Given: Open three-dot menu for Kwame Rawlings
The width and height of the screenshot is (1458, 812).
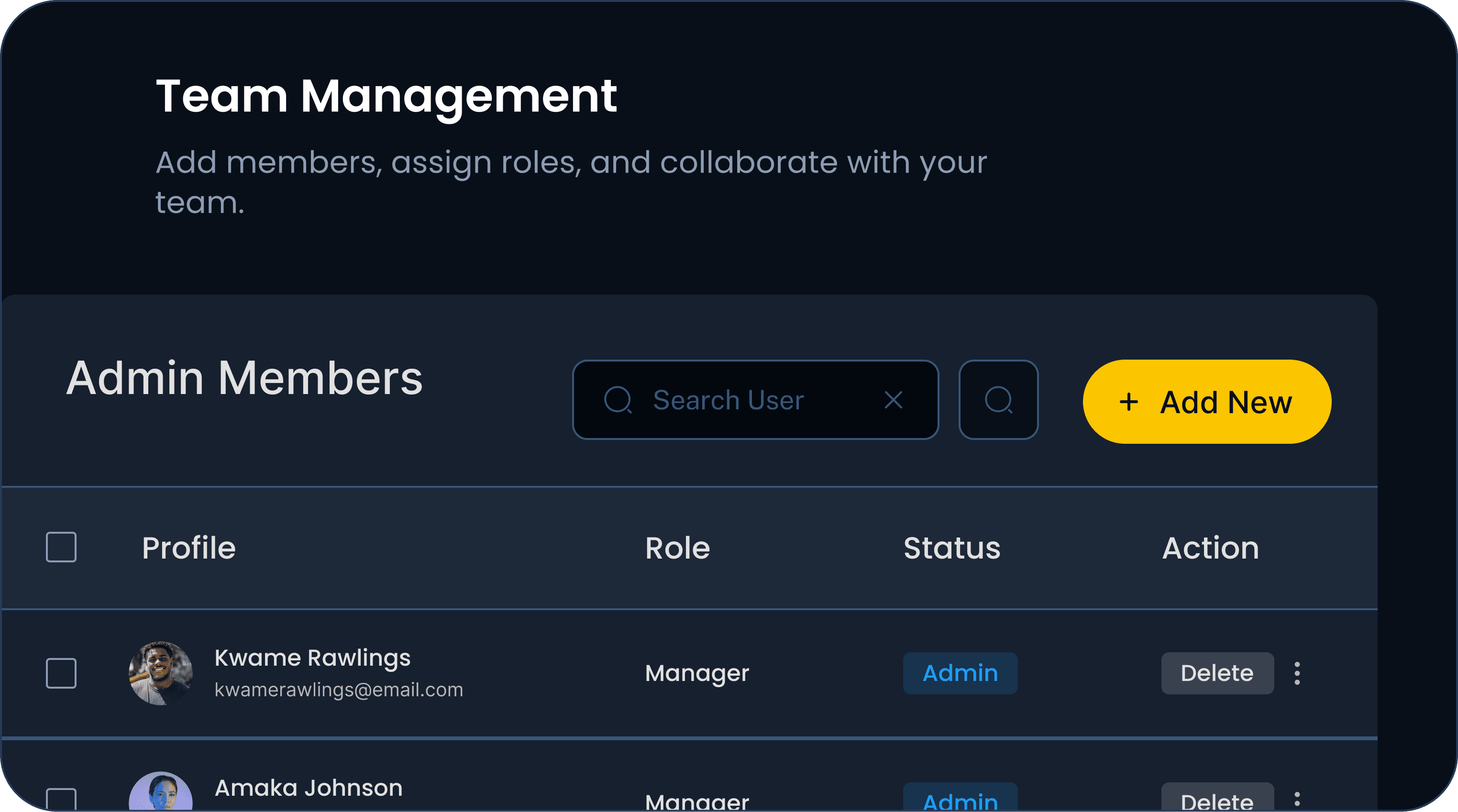Looking at the screenshot, I should 1297,673.
